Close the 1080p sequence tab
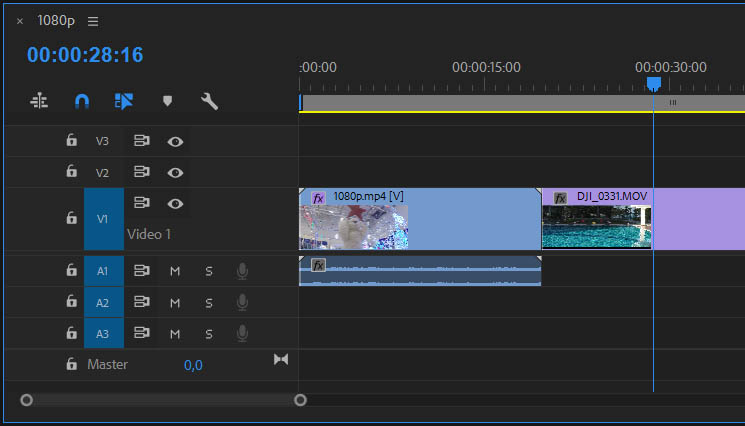This screenshot has height=426, width=745. [x=19, y=21]
